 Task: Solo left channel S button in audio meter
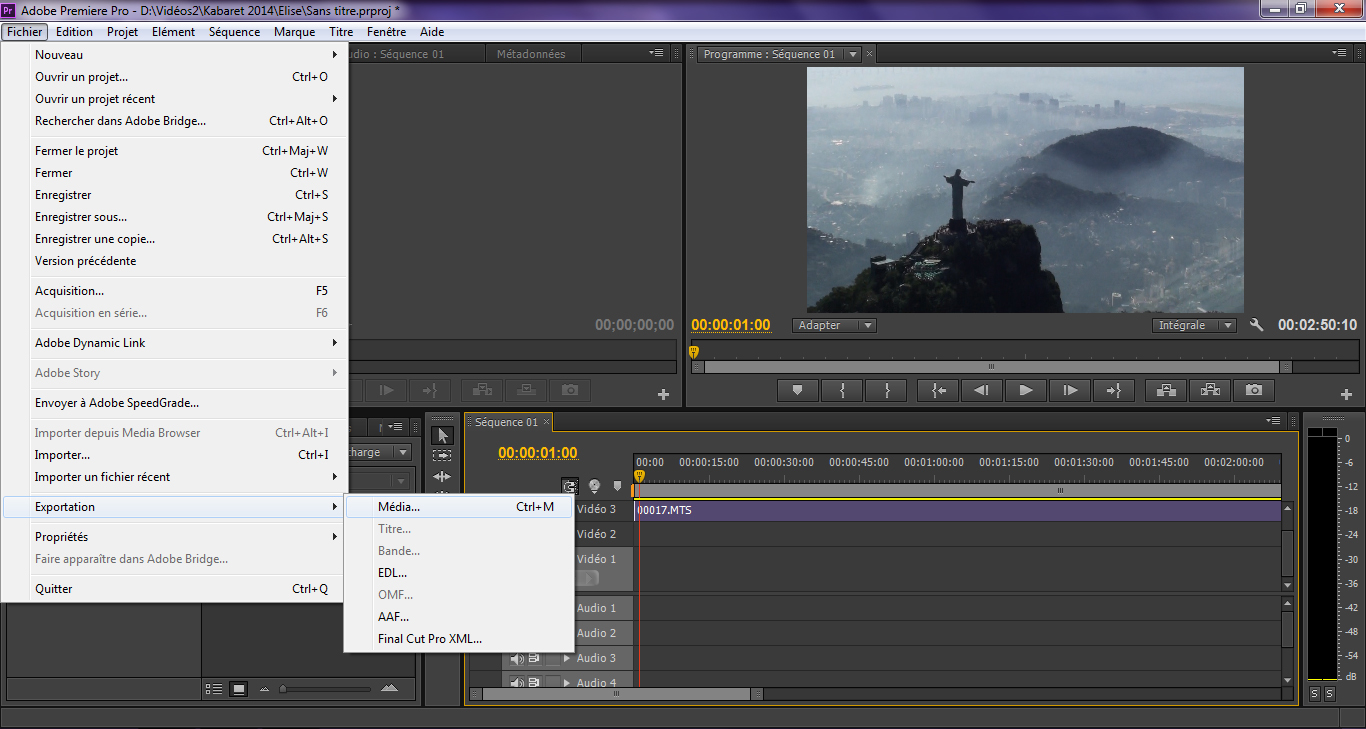point(1314,693)
